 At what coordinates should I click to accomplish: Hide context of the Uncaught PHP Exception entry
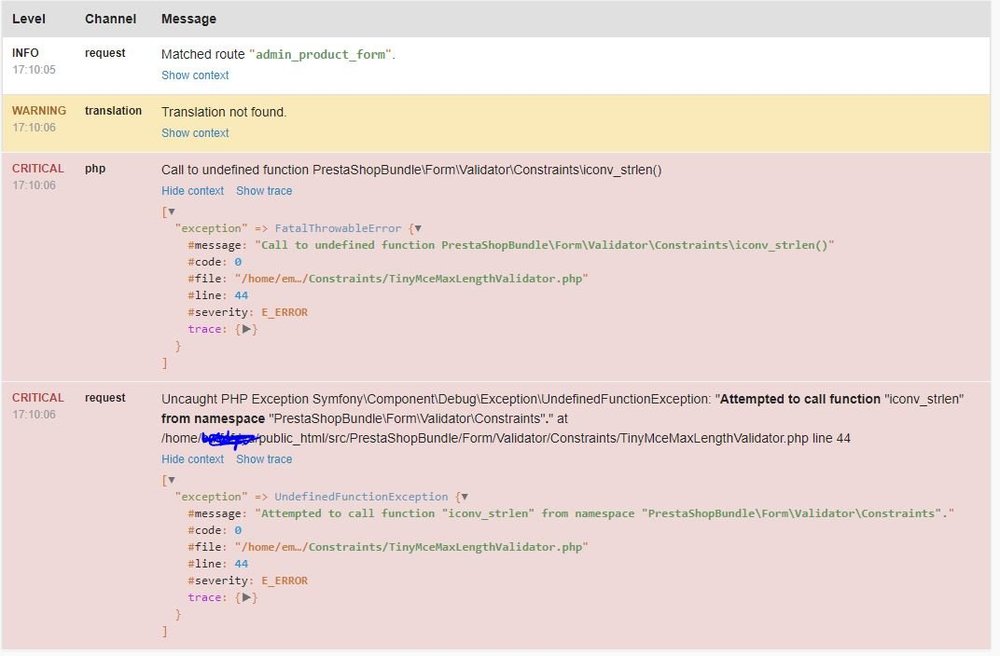click(193, 459)
